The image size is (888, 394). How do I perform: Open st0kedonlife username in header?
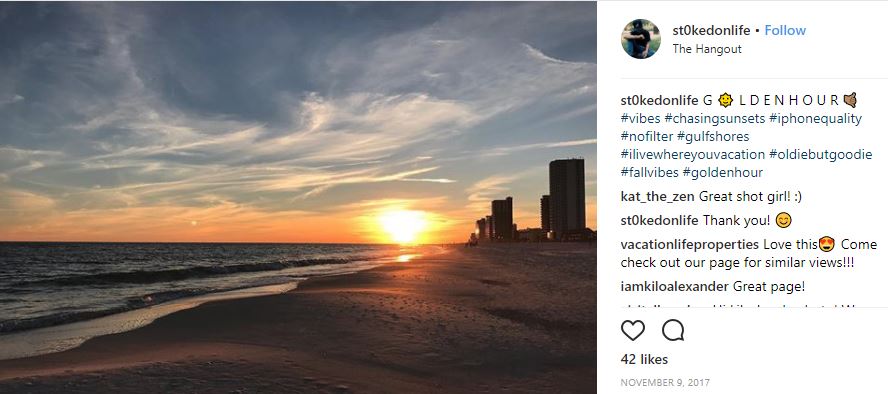(711, 31)
